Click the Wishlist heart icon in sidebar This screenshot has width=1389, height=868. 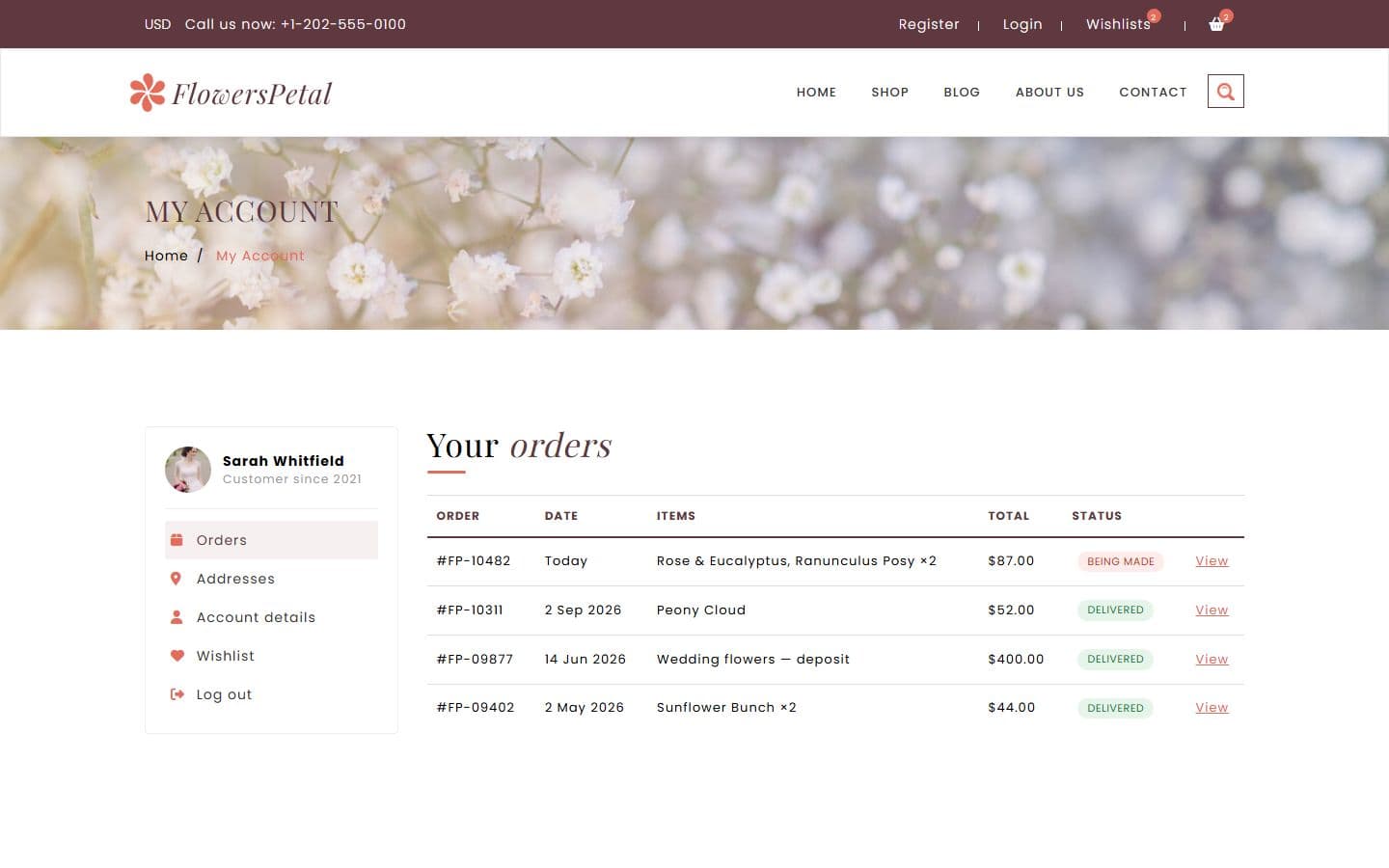(x=177, y=656)
